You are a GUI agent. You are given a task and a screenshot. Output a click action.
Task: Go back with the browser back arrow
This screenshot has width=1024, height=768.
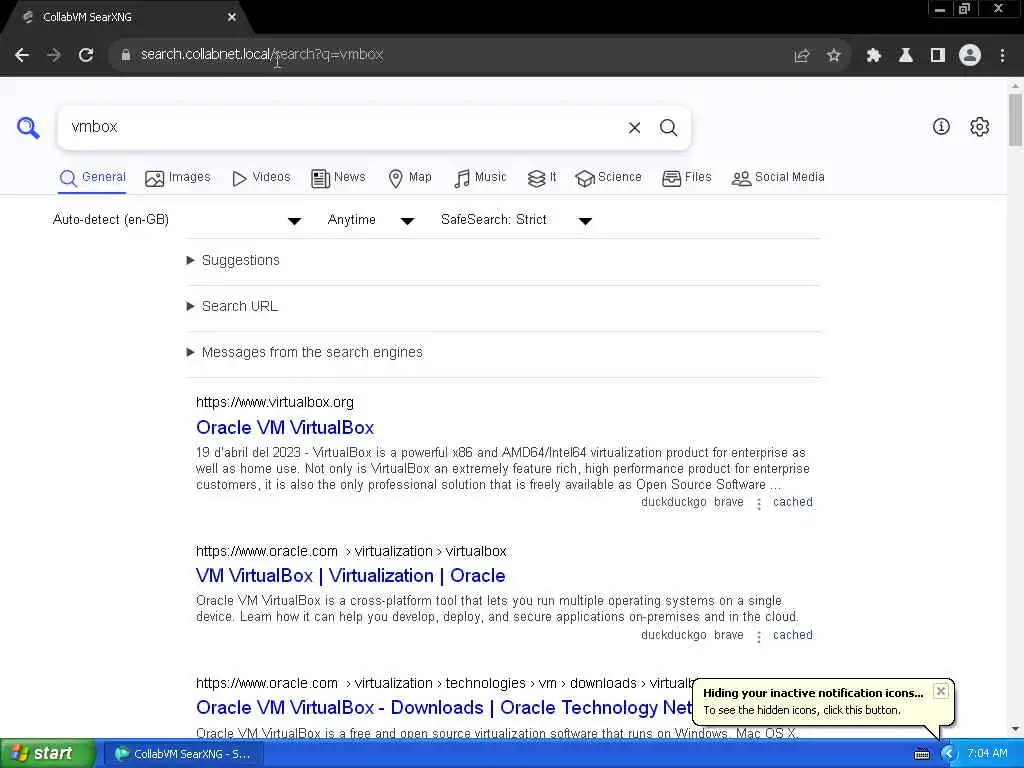[22, 55]
